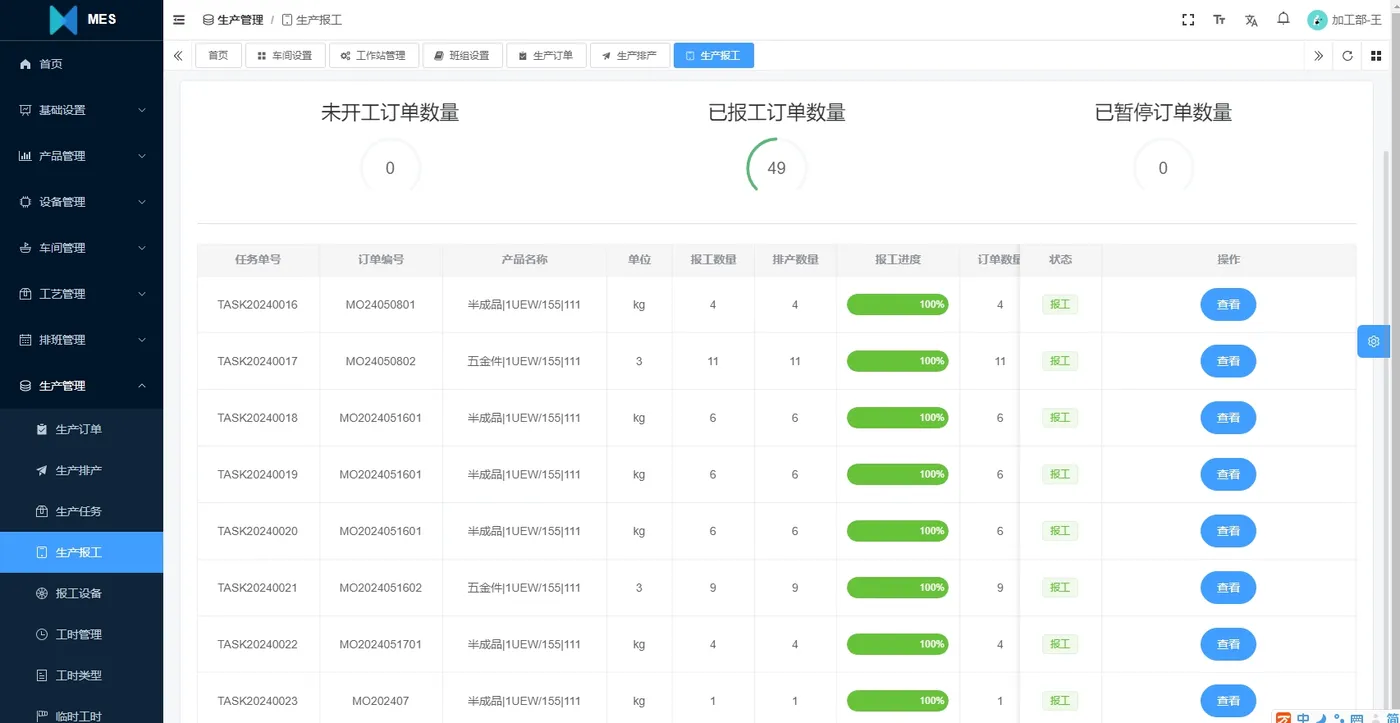
Task: Toggle fullscreen mode via the expand icon
Action: click(x=1187, y=19)
